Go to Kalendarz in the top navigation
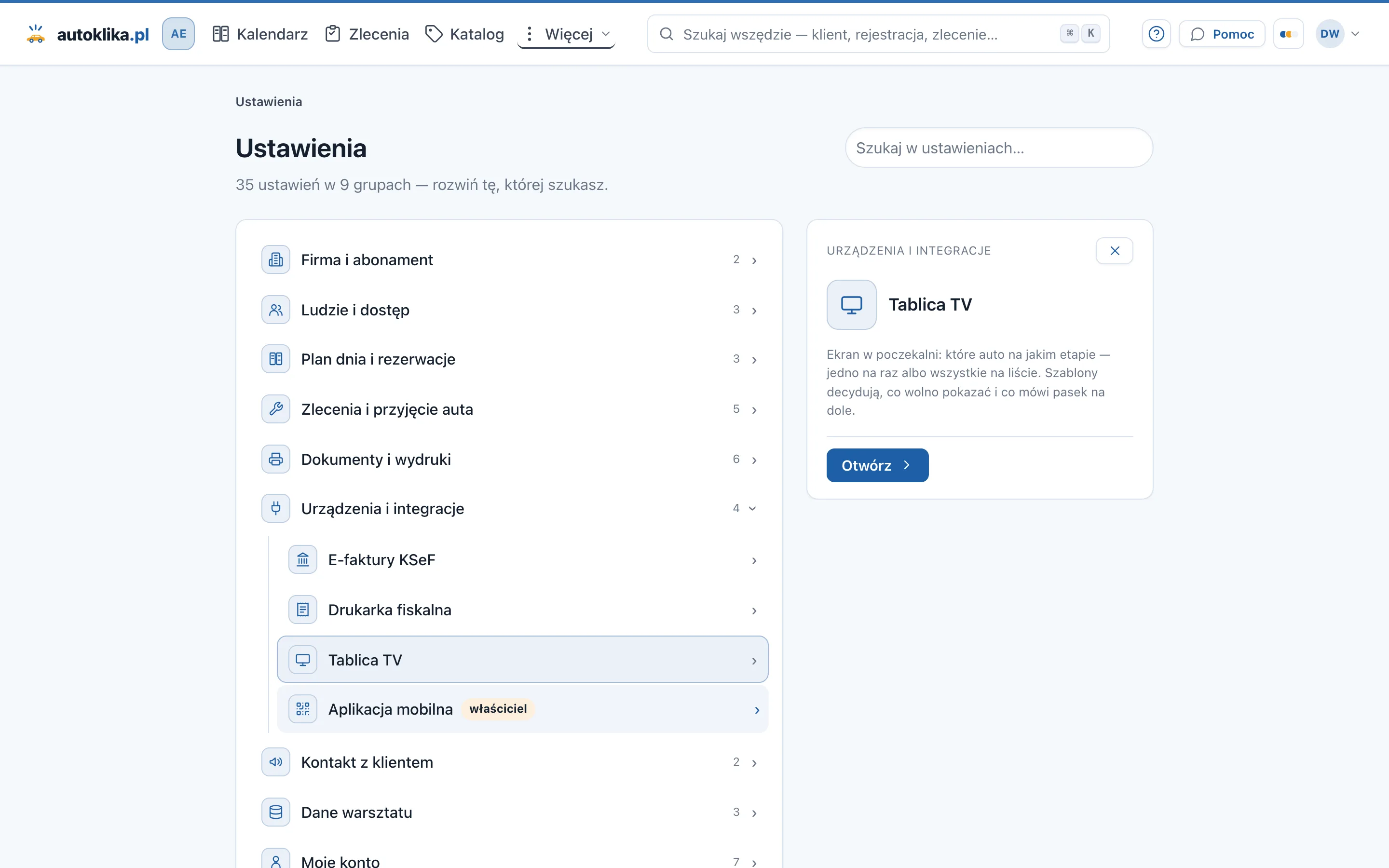The height and width of the screenshot is (868, 1389). pos(260,34)
